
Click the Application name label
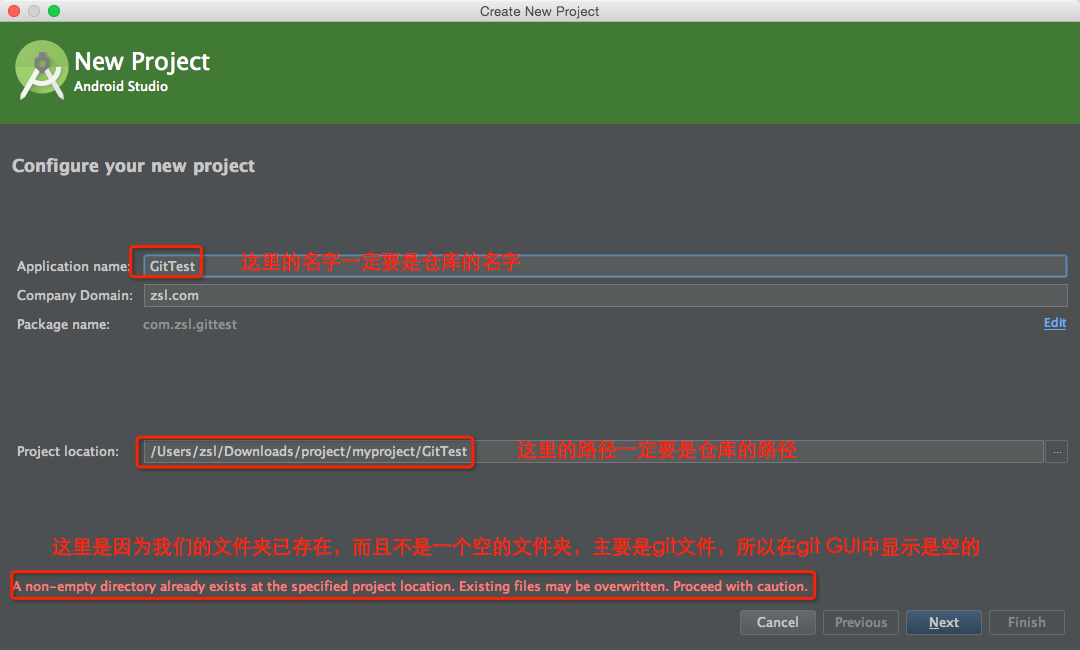click(73, 266)
